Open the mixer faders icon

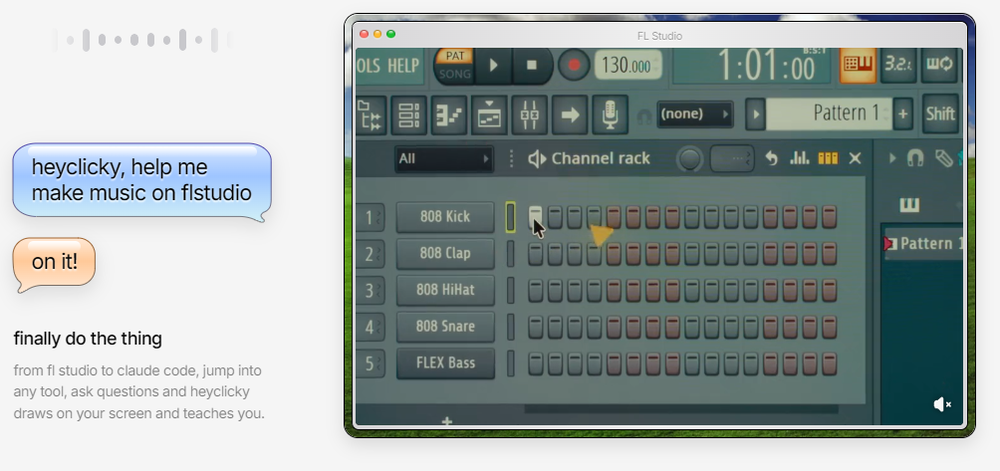[529, 115]
